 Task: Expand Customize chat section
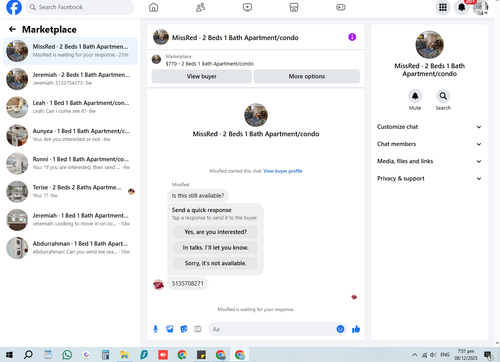pos(429,127)
